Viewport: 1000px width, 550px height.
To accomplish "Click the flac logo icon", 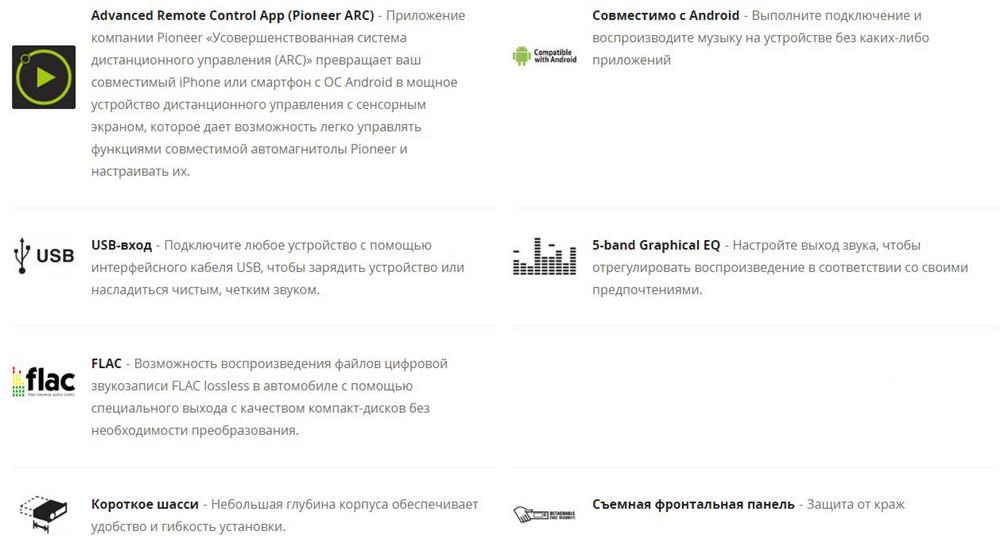I will [43, 382].
